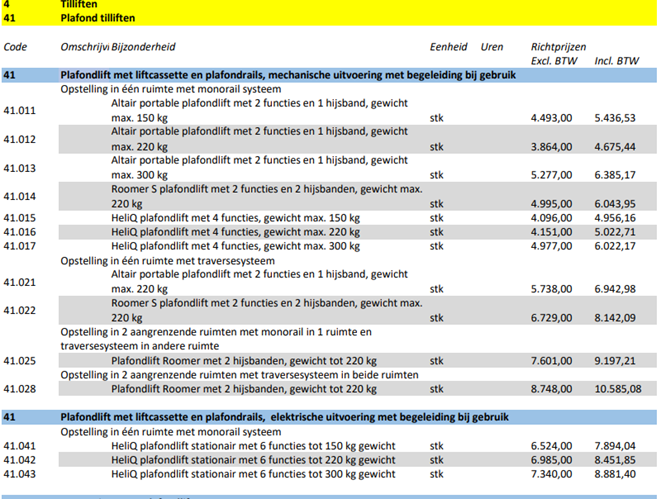This screenshot has width=661, height=499.
Task: Select price 5.022,71
Action: click(615, 232)
